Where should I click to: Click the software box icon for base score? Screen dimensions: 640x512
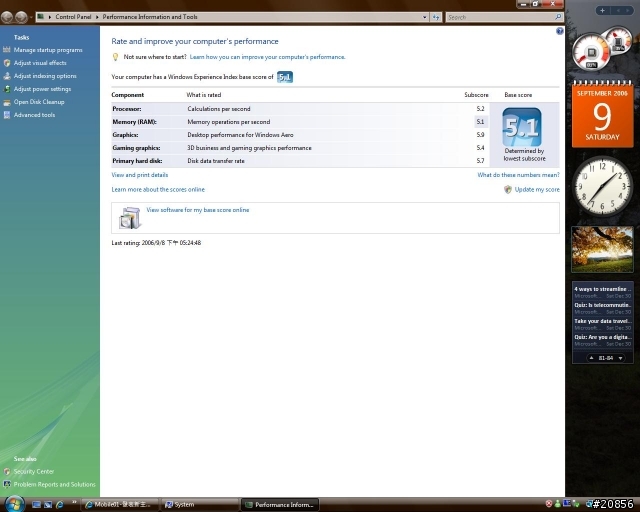[130, 218]
